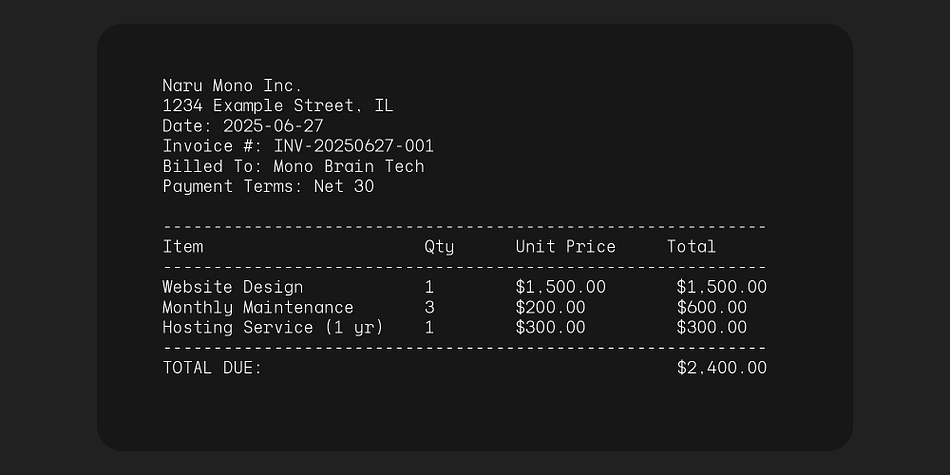Click the Qty column header
The image size is (950, 475).
click(x=439, y=247)
